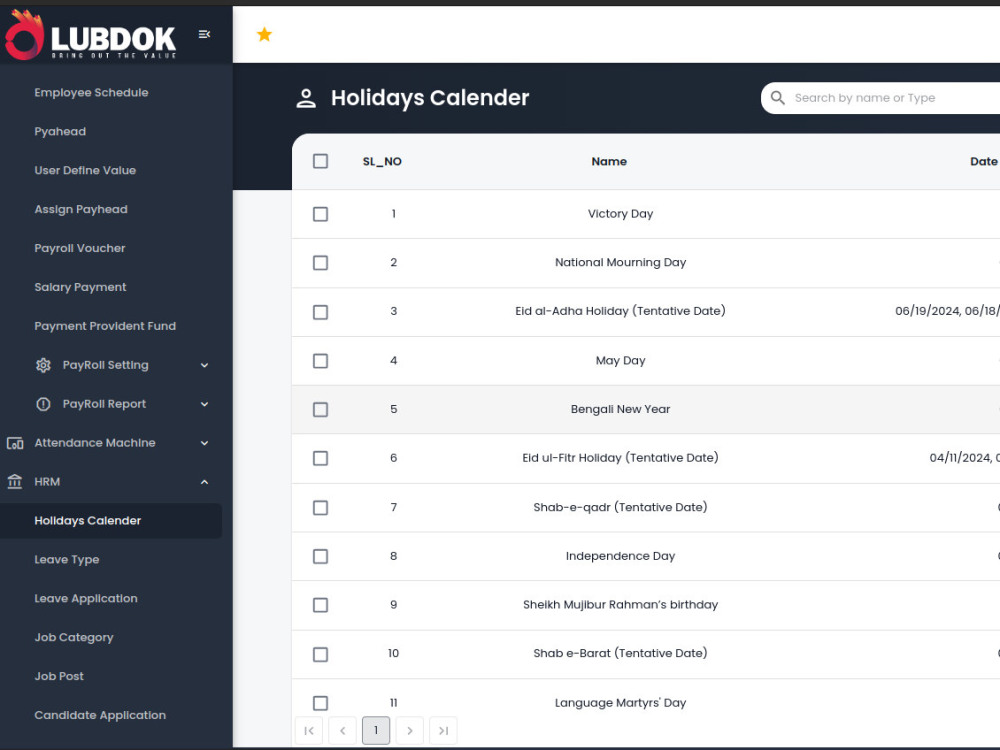Click the Attendance Machine device icon

[x=15, y=443]
